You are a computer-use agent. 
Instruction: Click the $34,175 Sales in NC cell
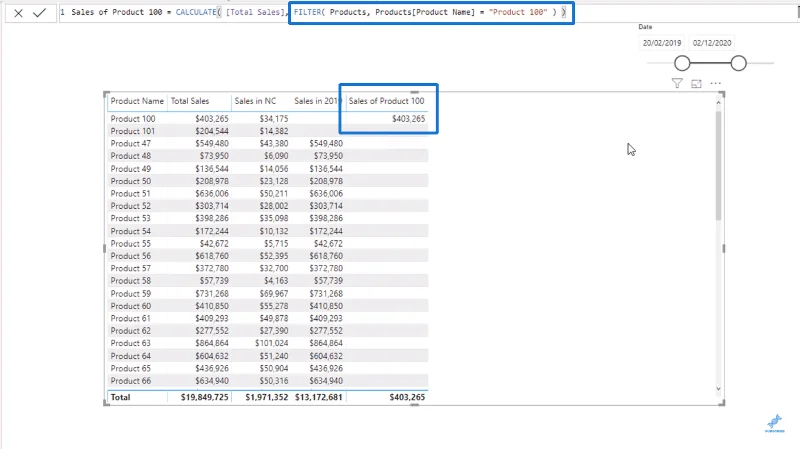(273, 118)
